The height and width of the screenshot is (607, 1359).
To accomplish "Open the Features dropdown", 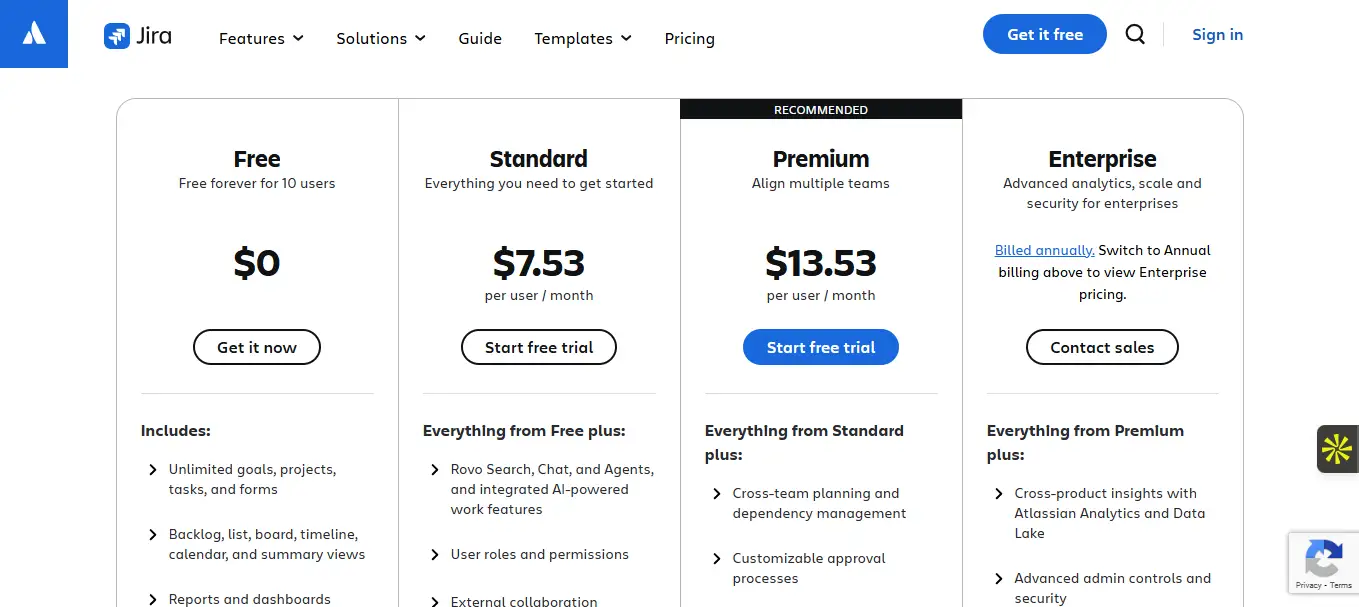I will [x=260, y=38].
